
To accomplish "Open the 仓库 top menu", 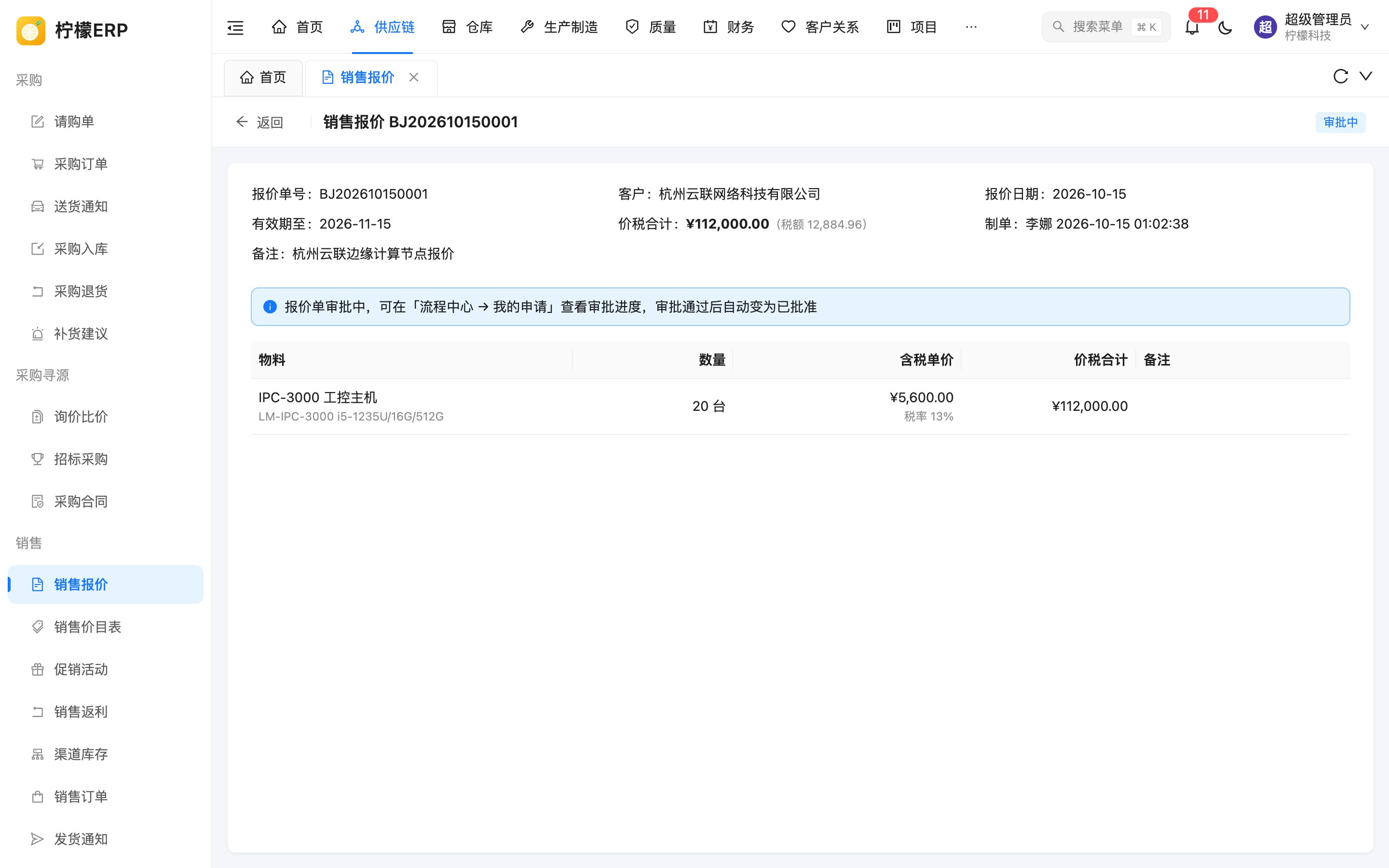I will (x=467, y=27).
